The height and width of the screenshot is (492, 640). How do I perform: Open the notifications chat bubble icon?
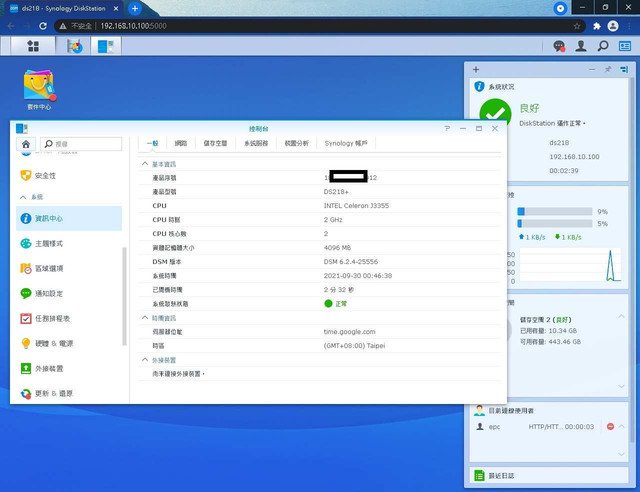[x=559, y=46]
